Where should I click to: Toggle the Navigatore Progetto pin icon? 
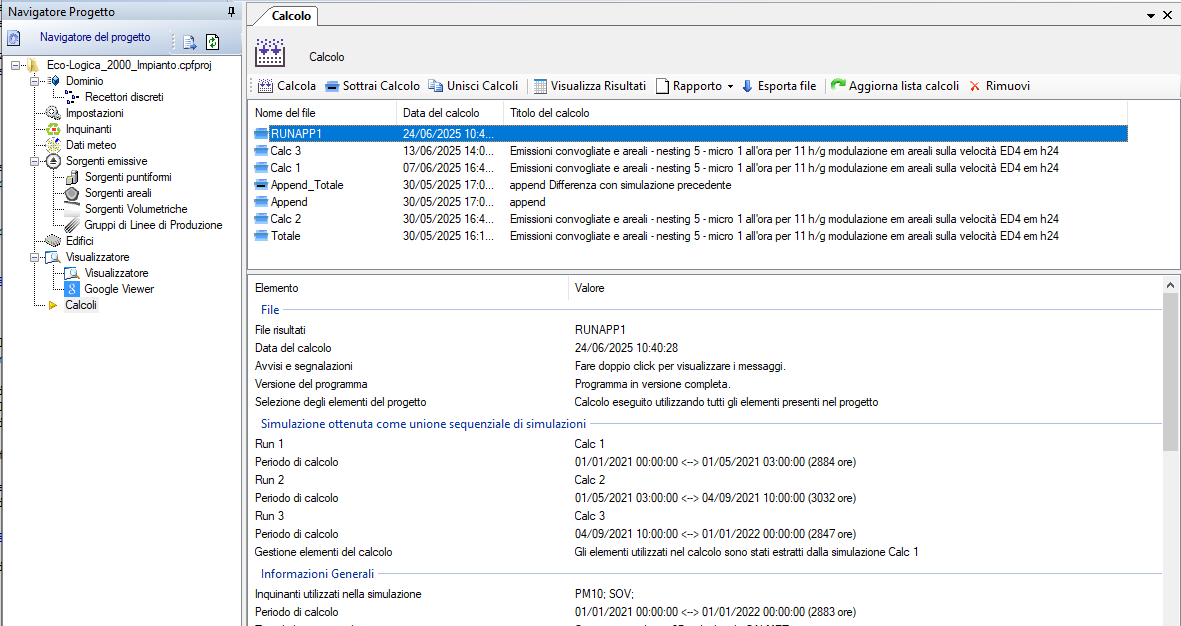click(x=231, y=11)
